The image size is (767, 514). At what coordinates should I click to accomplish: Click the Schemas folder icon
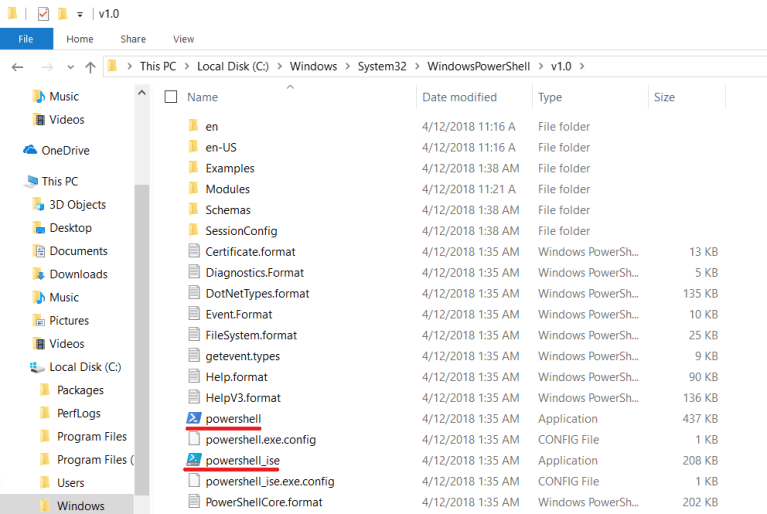pos(194,209)
